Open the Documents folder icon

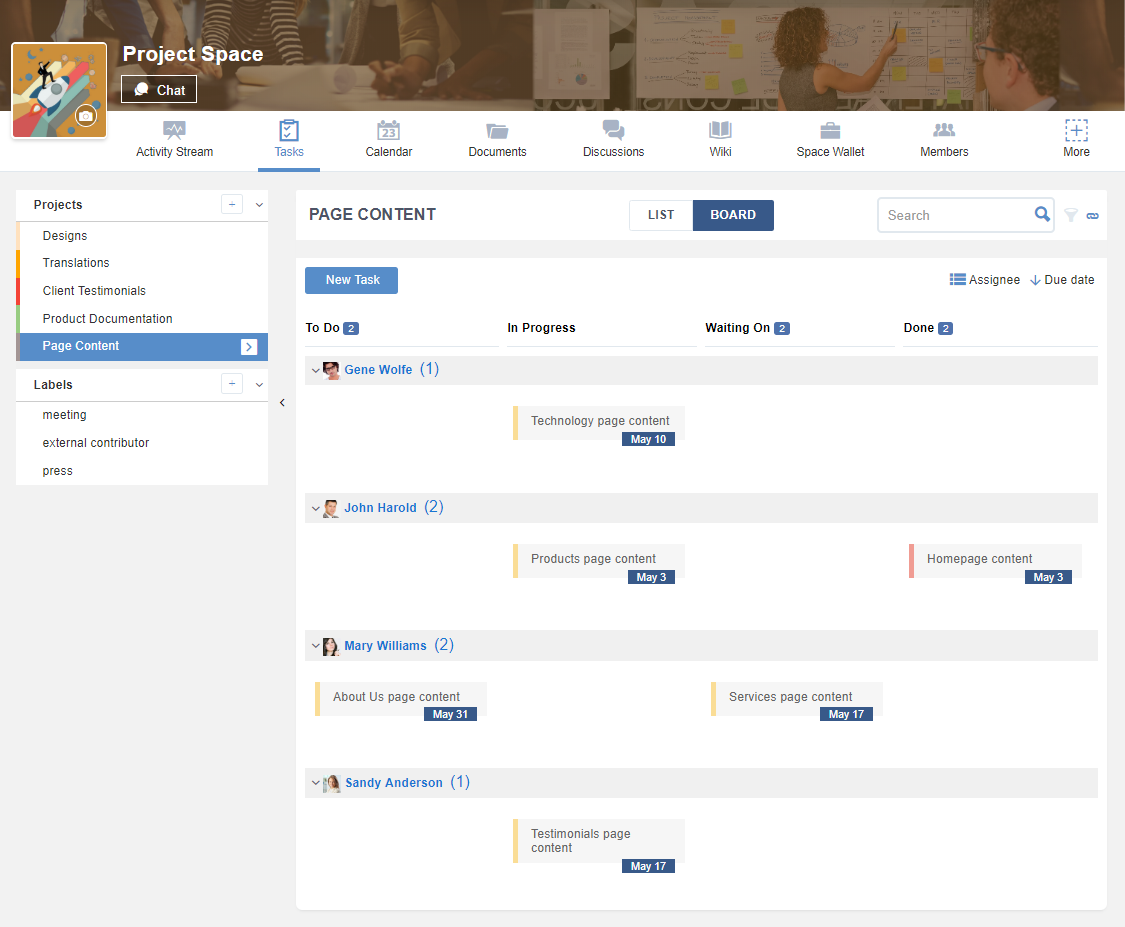tap(497, 130)
